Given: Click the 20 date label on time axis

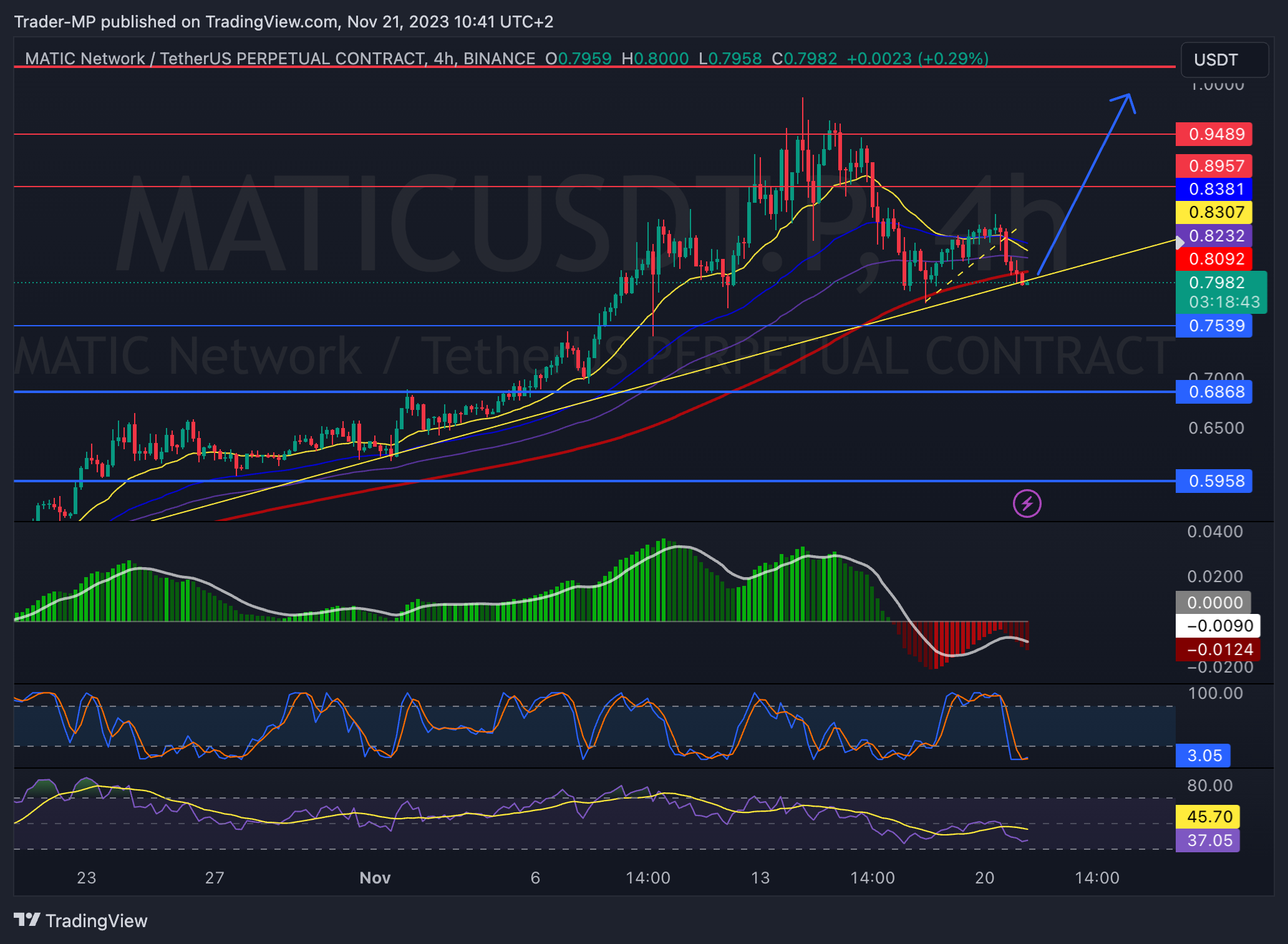Looking at the screenshot, I should coord(985,878).
